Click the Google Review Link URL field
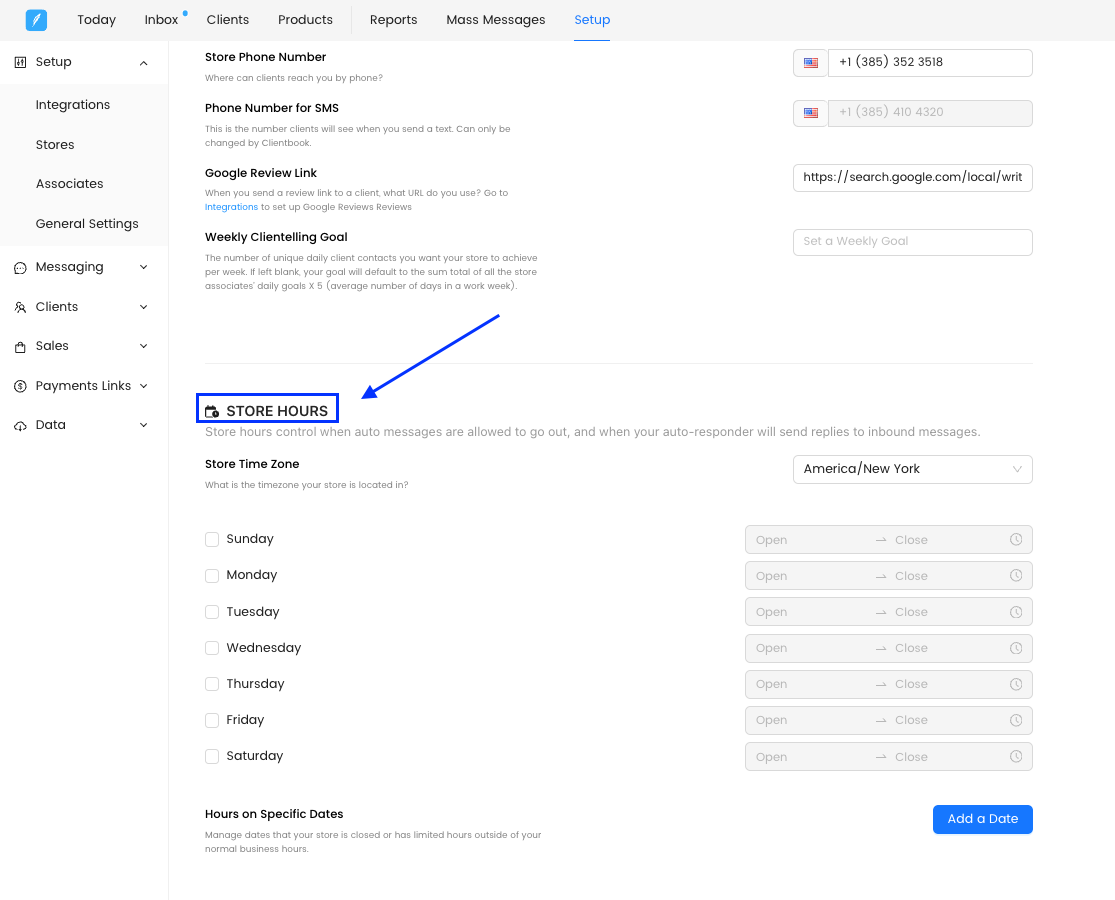Screen dimensions: 1115x900 [x=912, y=178]
